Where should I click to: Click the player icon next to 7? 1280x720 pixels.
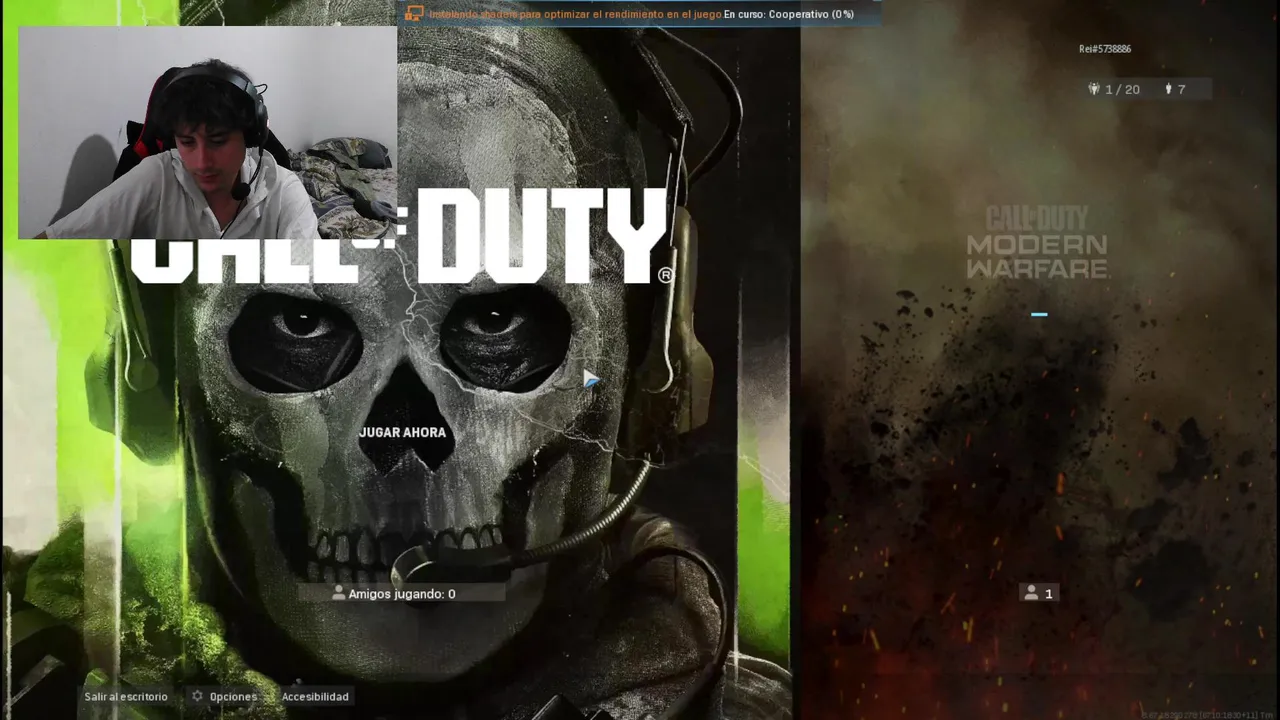point(1168,89)
